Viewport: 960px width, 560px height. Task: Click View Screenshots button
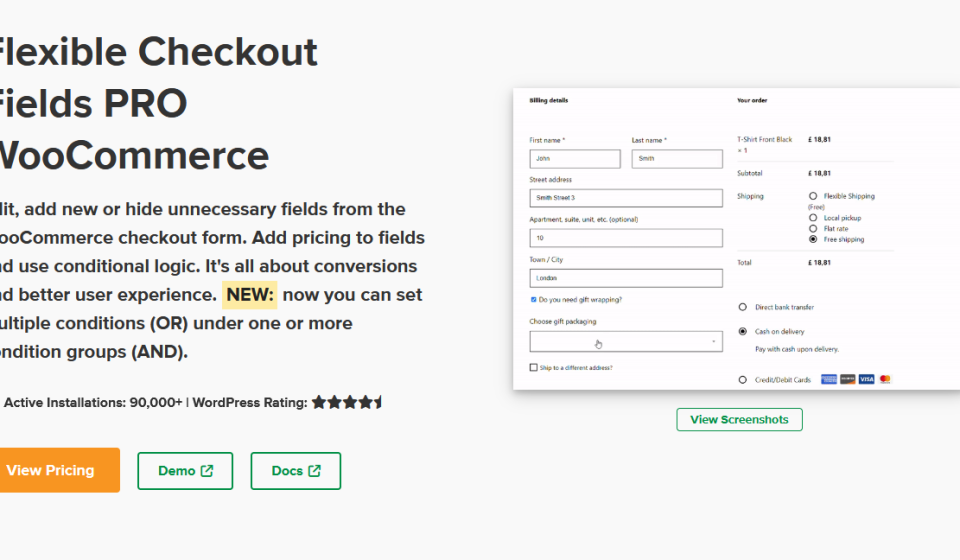click(740, 419)
